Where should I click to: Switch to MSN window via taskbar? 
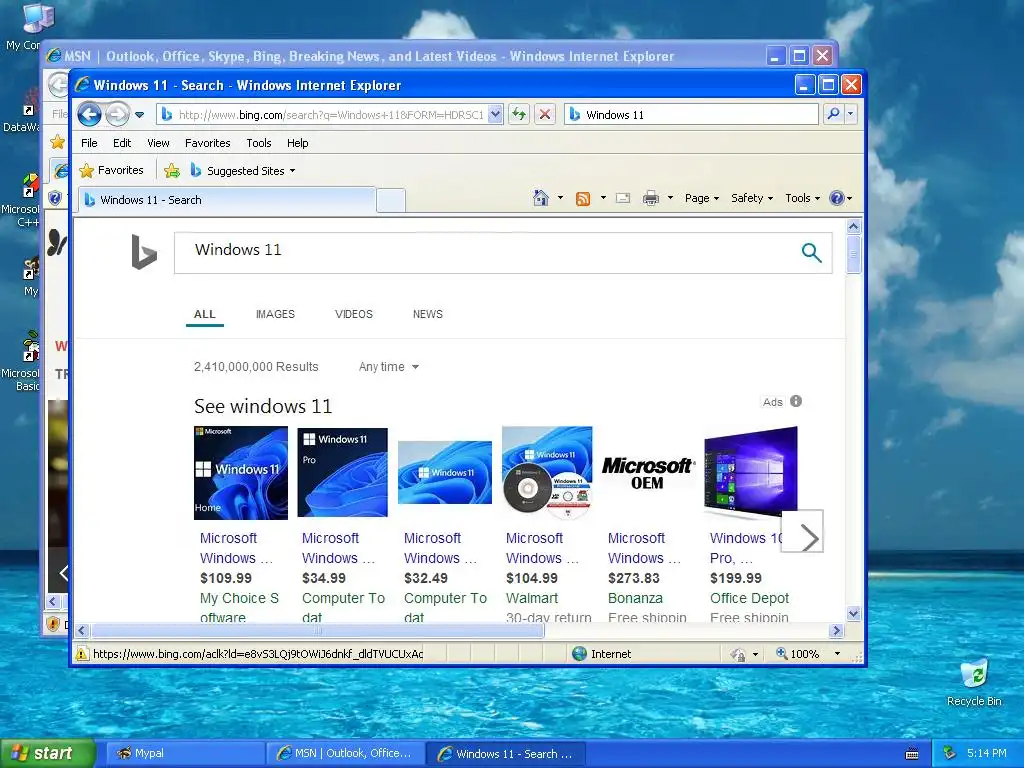pos(345,753)
